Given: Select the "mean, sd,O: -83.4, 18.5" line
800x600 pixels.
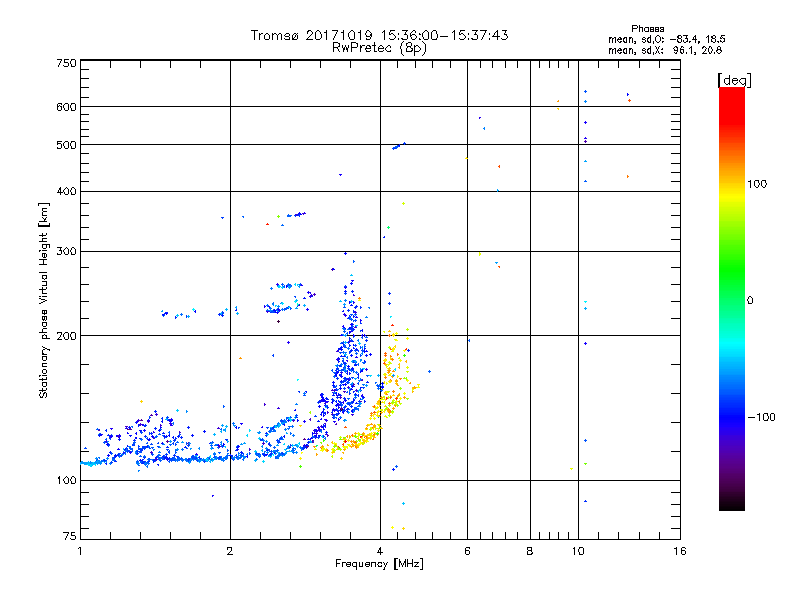Looking at the screenshot, I should click(666, 39).
